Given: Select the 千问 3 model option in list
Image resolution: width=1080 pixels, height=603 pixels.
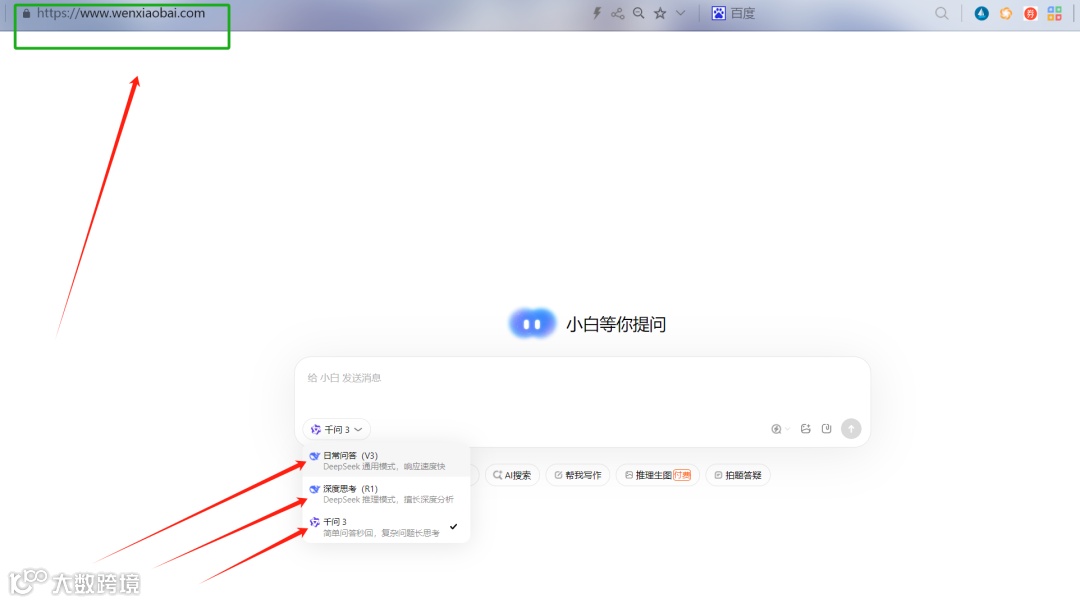Looking at the screenshot, I should coord(386,527).
